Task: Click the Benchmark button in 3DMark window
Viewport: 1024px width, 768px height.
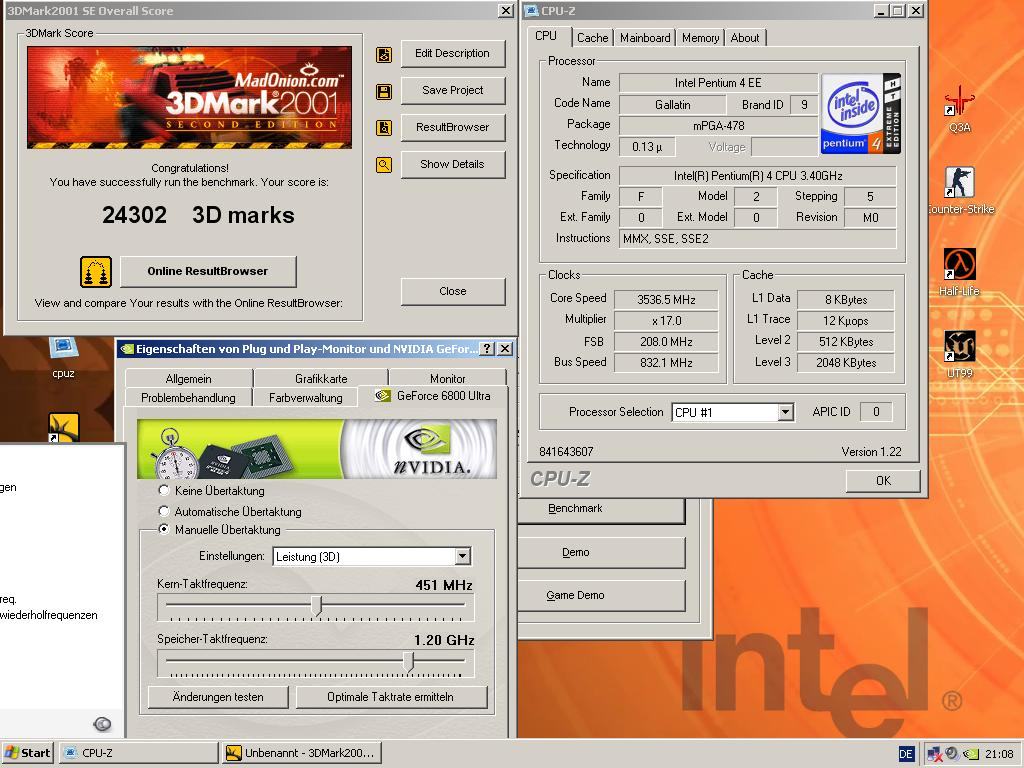Action: click(601, 510)
